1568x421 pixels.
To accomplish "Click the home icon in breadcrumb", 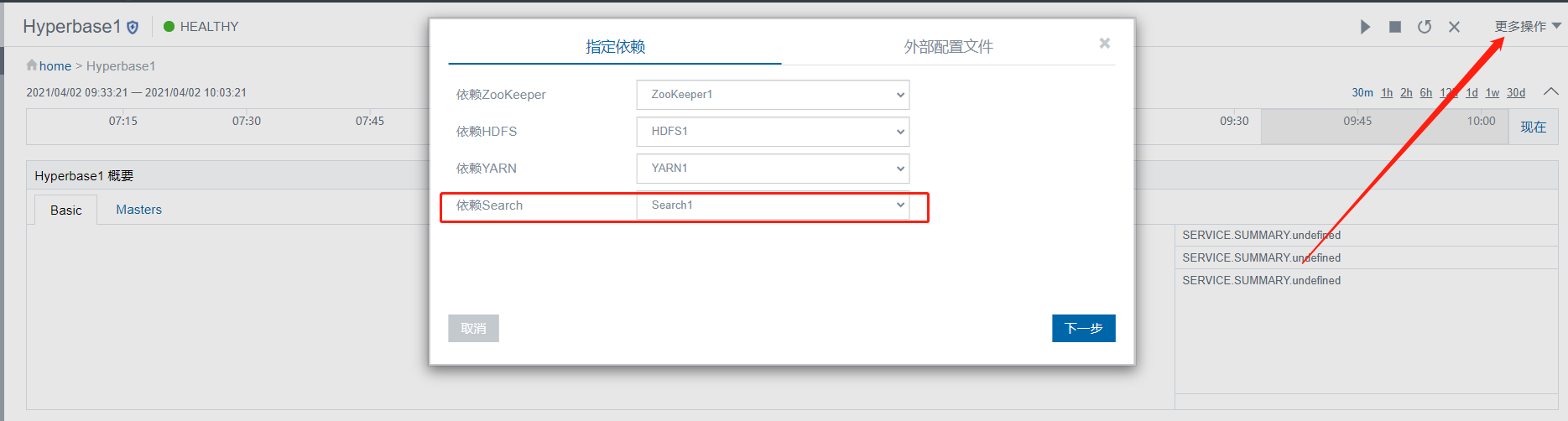I will (32, 65).
